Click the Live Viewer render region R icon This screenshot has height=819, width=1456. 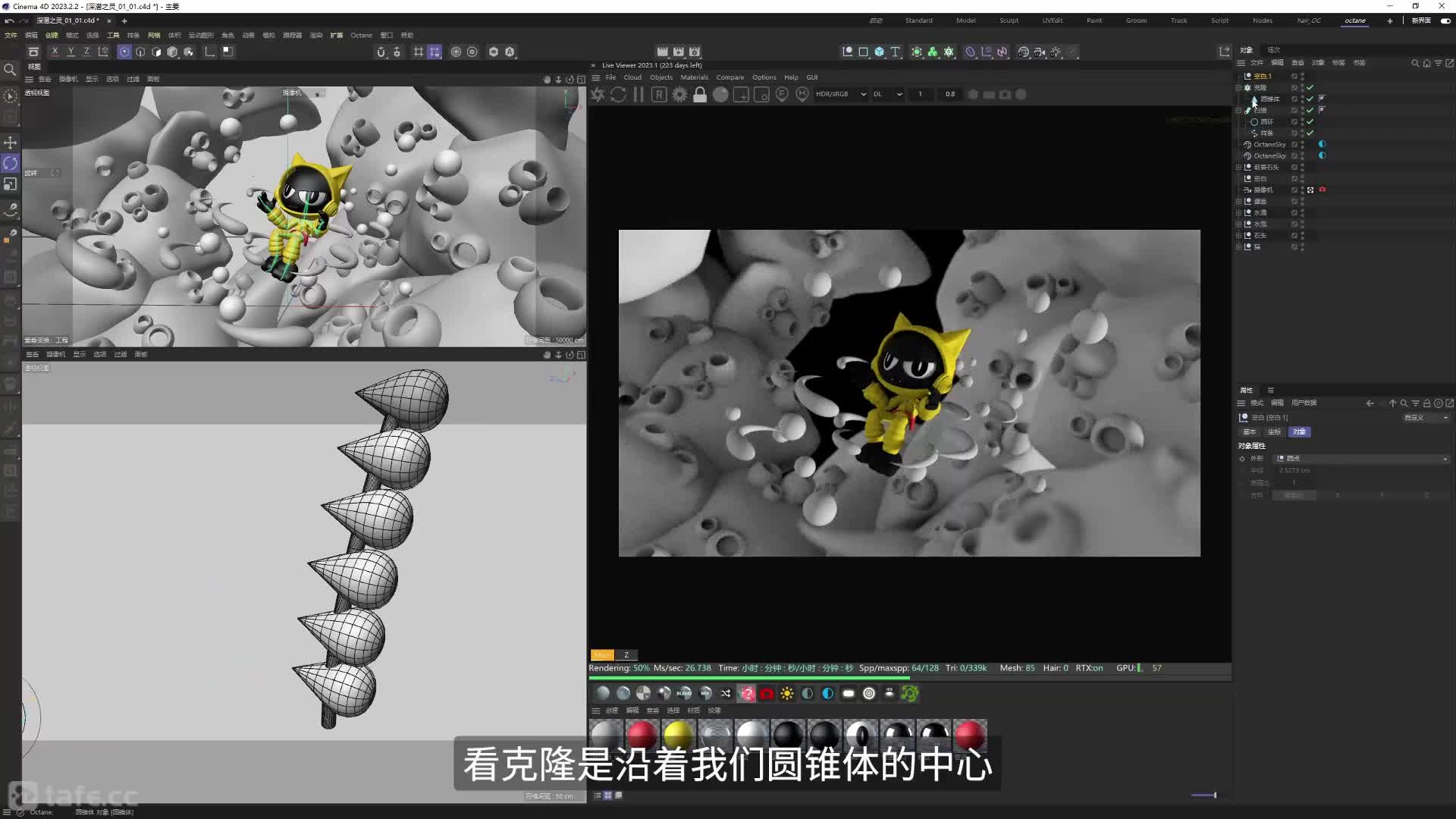pos(659,94)
